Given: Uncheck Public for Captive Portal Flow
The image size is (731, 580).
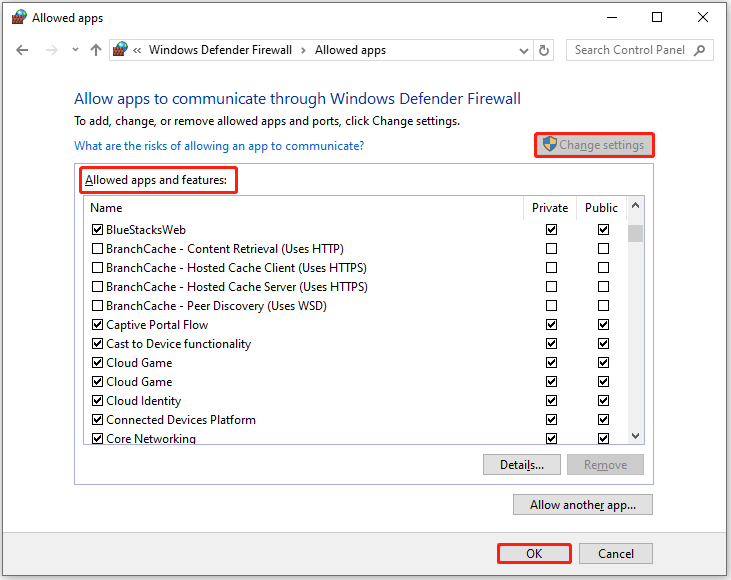Looking at the screenshot, I should pyautogui.click(x=603, y=325).
